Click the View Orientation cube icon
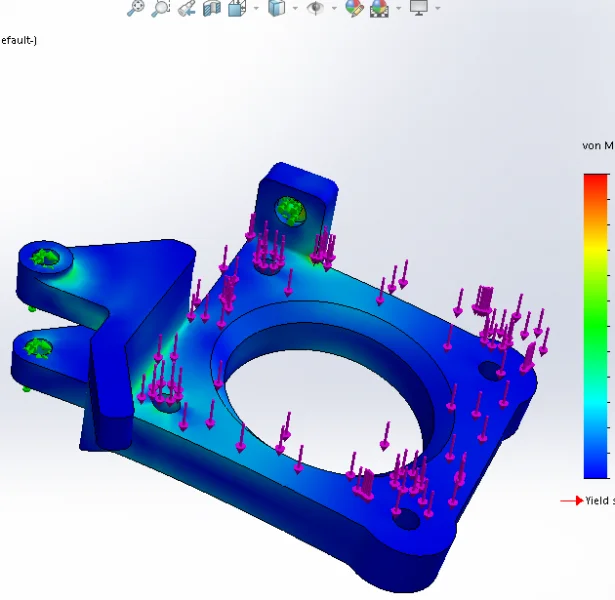The height and width of the screenshot is (600, 615). click(x=236, y=8)
